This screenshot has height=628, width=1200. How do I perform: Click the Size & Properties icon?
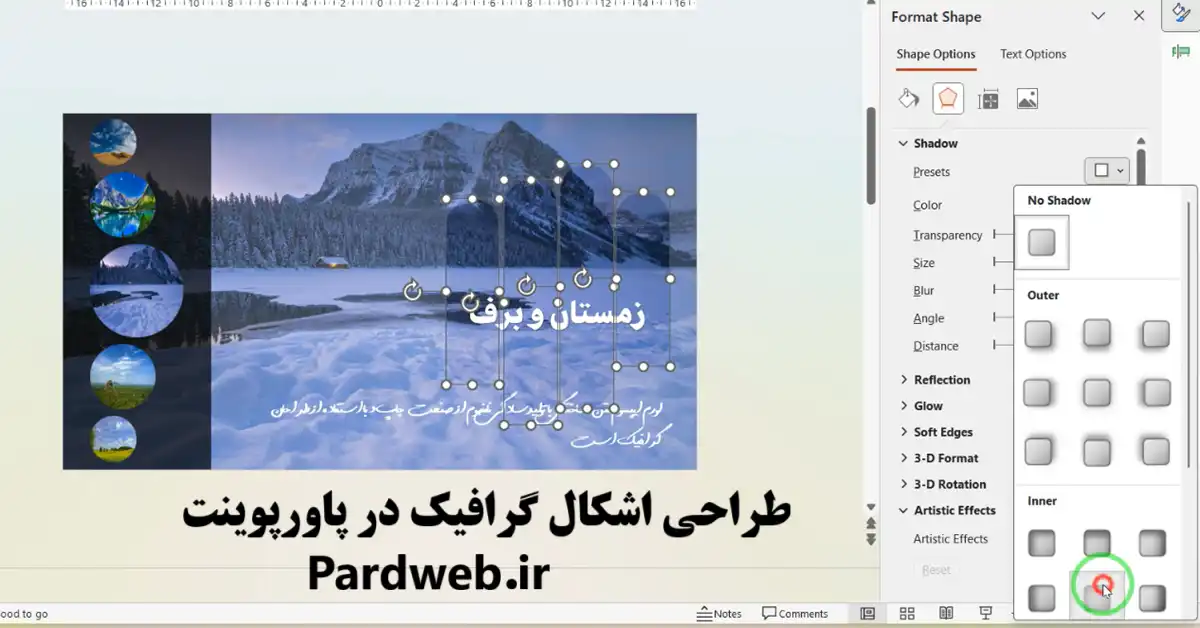coord(987,97)
